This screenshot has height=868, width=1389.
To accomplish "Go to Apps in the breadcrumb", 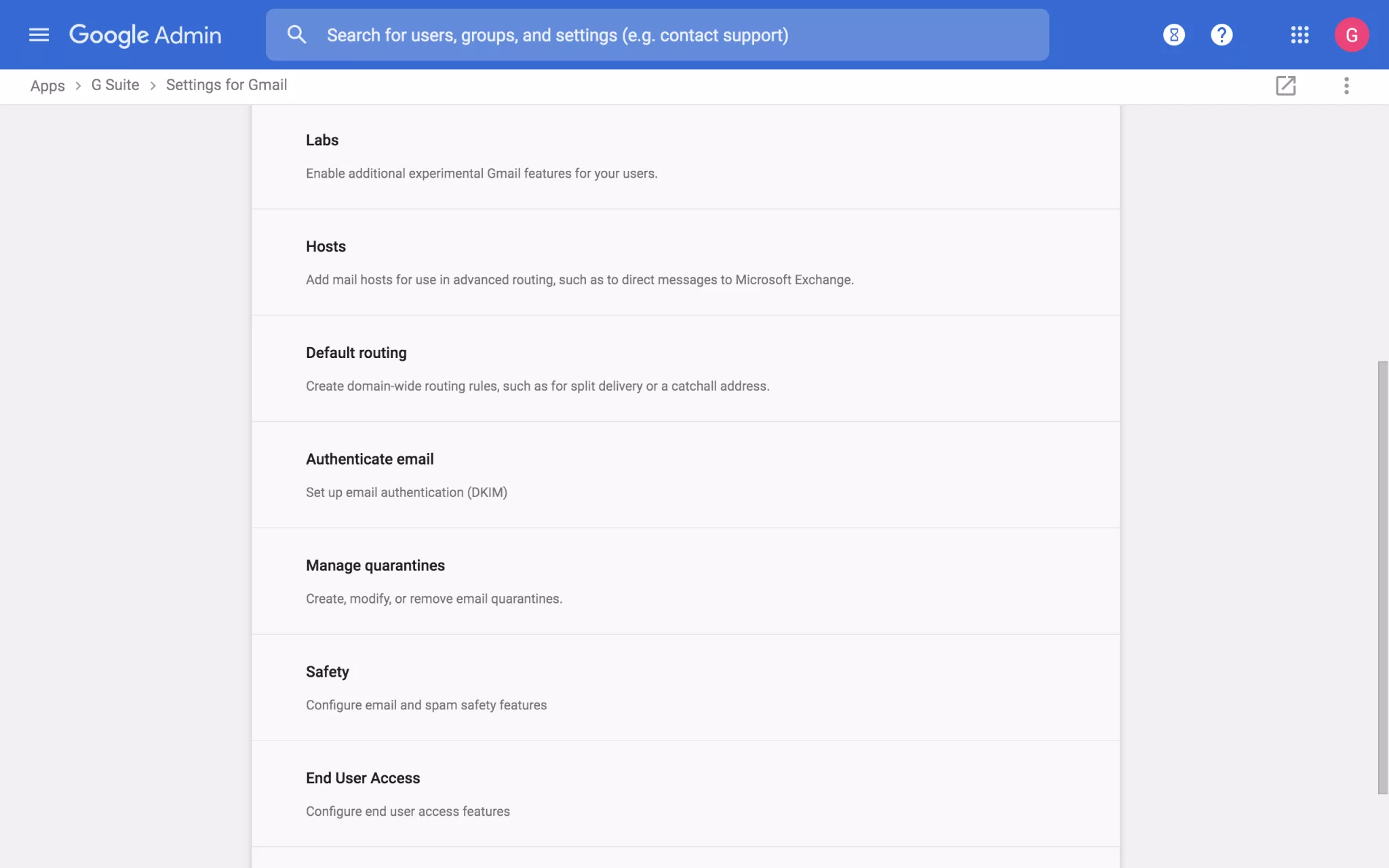I will [47, 85].
